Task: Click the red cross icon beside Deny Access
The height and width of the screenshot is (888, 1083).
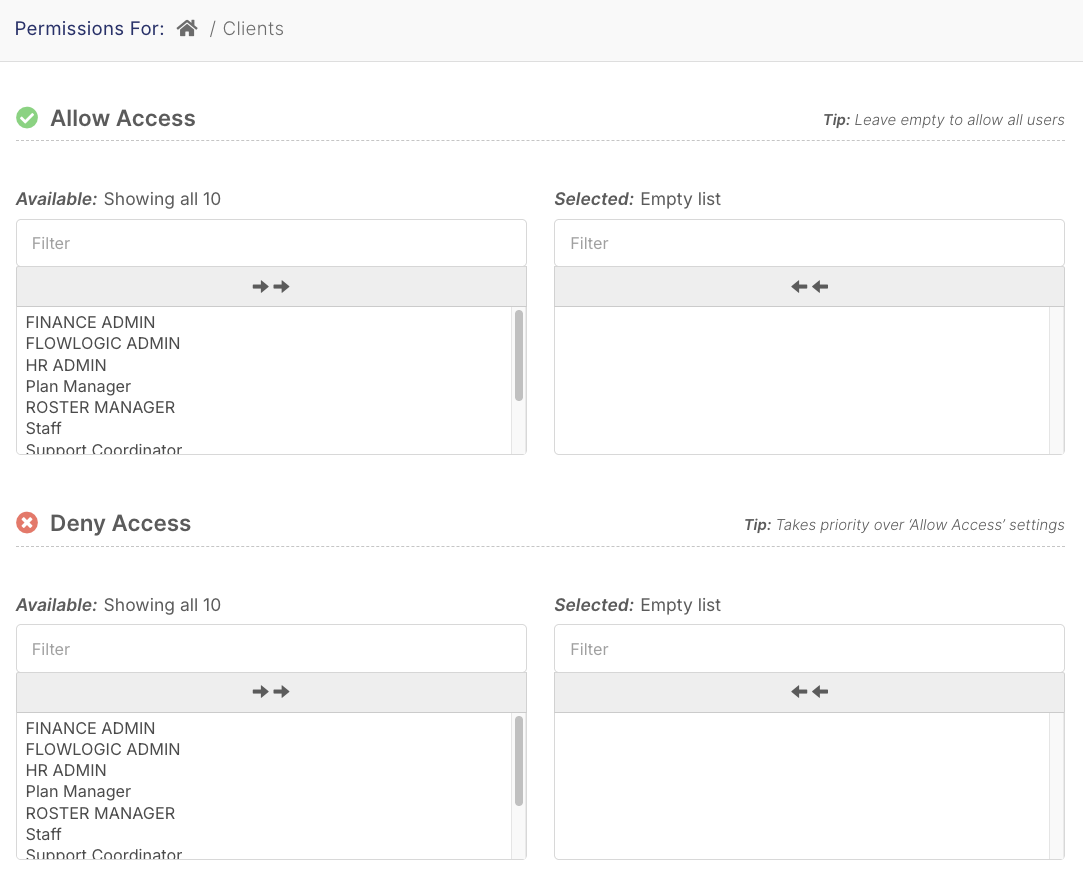Action: (x=27, y=523)
